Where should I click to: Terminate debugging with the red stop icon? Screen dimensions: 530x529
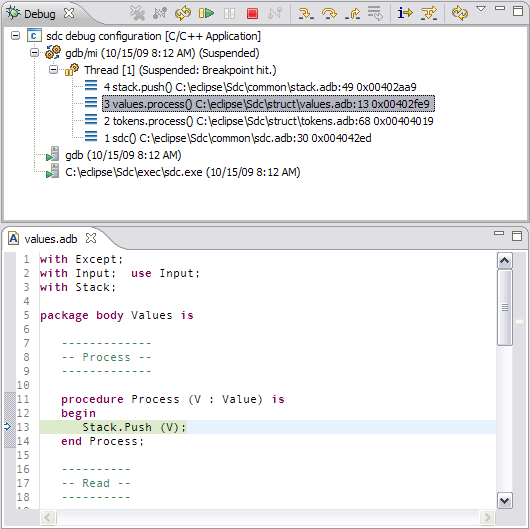click(252, 14)
